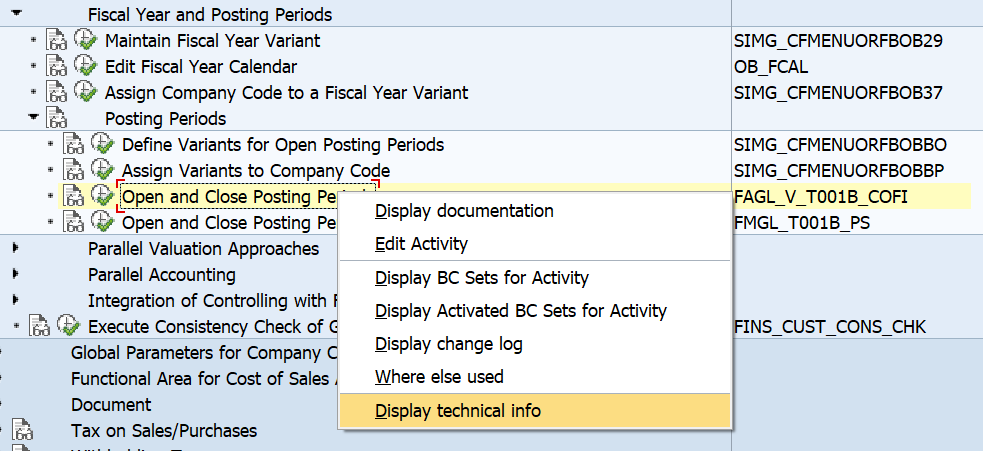Viewport: 983px width, 451px height.
Task: Click Where else used menu entry
Action: pos(438,377)
